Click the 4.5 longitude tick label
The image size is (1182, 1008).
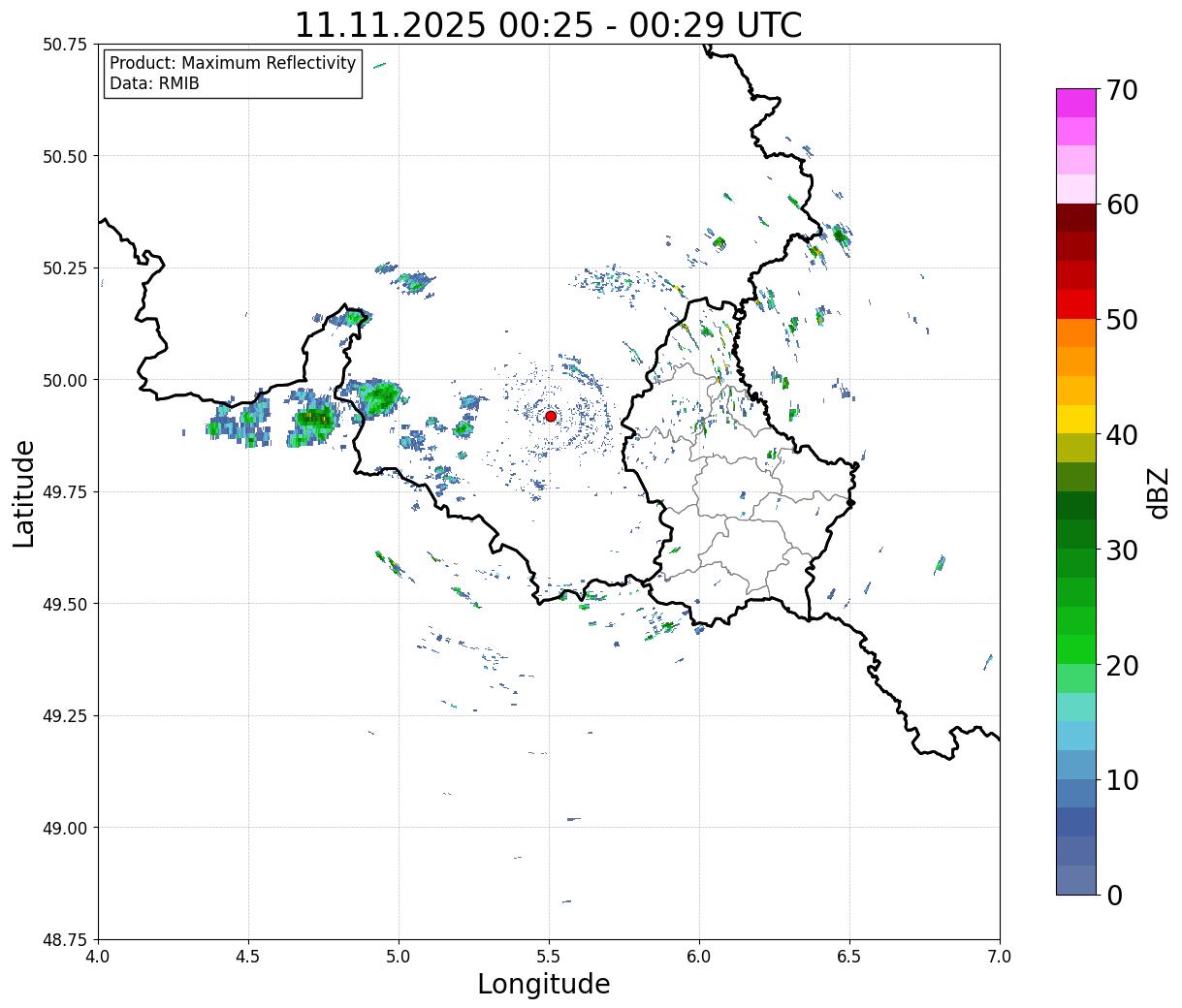[x=248, y=957]
